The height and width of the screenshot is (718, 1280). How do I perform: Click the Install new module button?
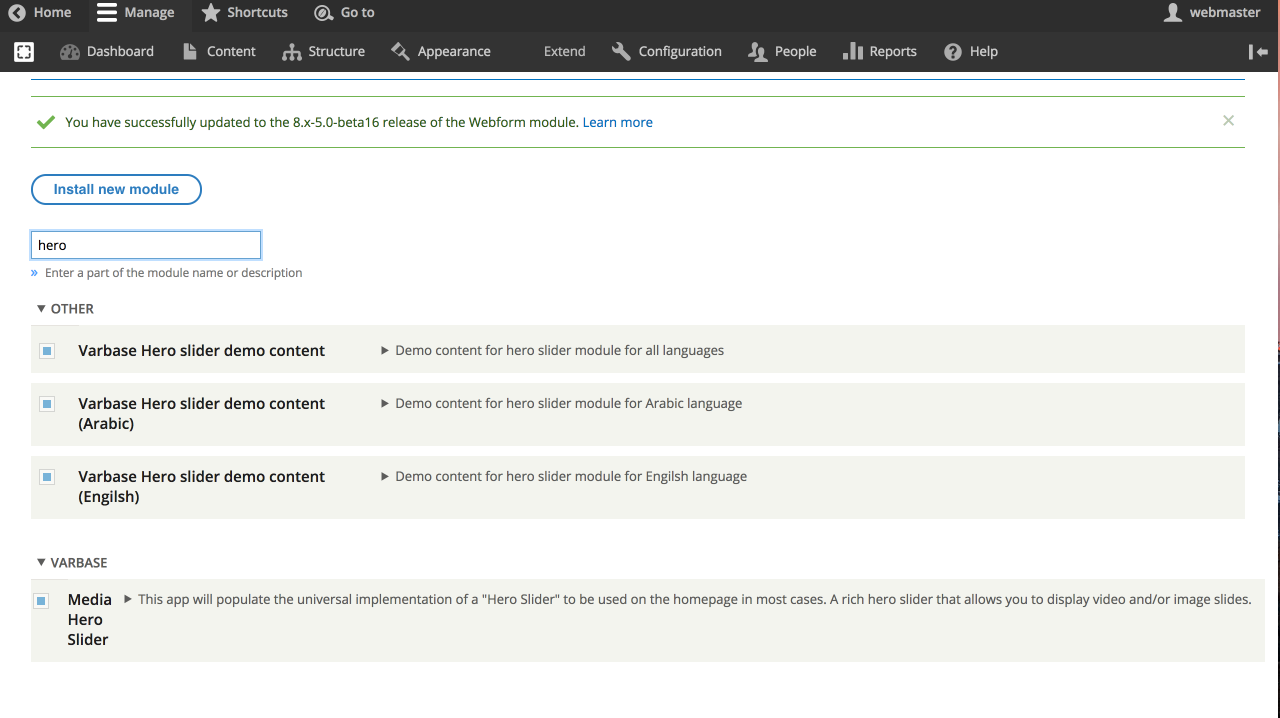pos(116,189)
